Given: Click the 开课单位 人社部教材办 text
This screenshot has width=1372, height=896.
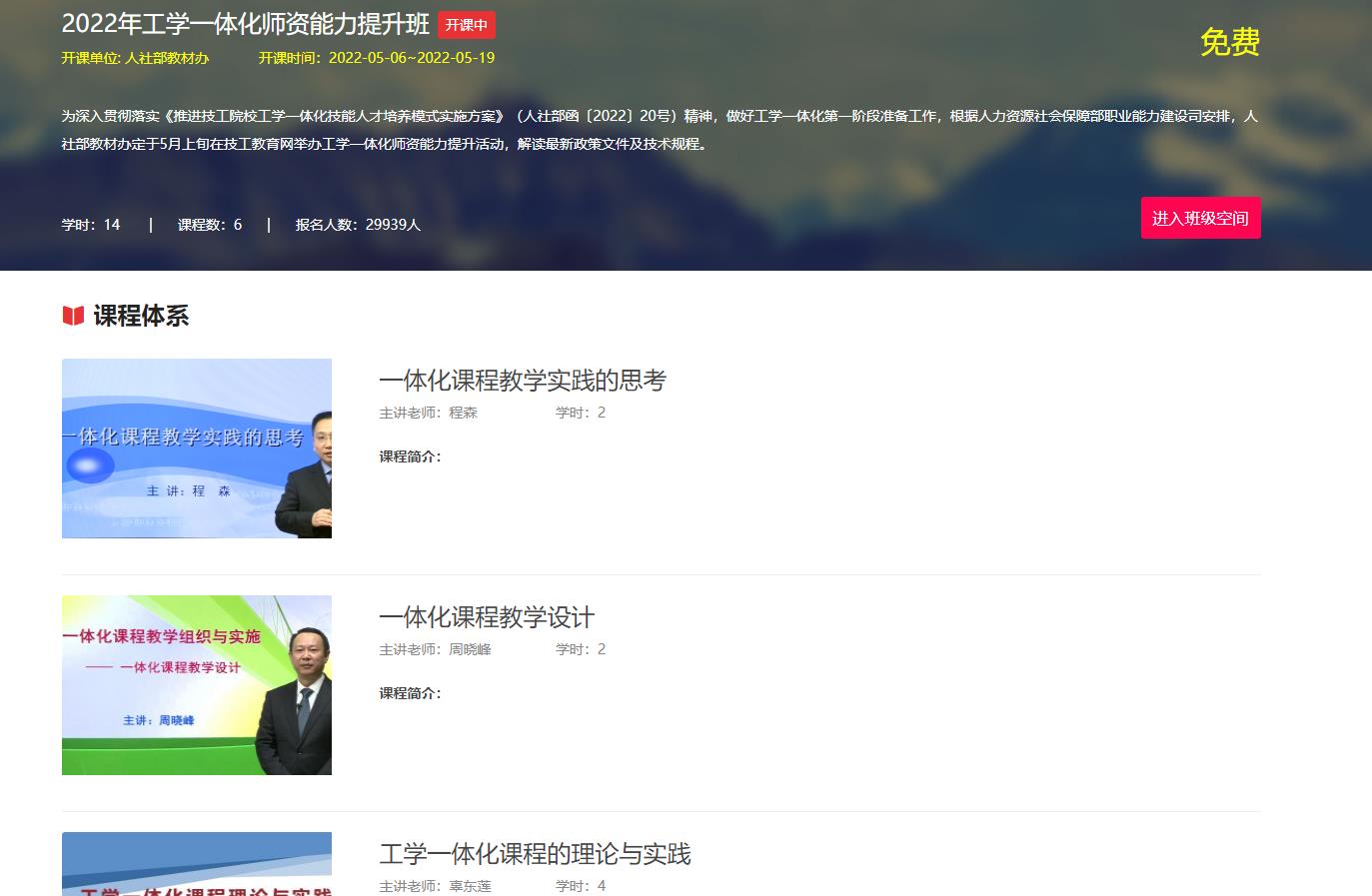Looking at the screenshot, I should (x=135, y=58).
